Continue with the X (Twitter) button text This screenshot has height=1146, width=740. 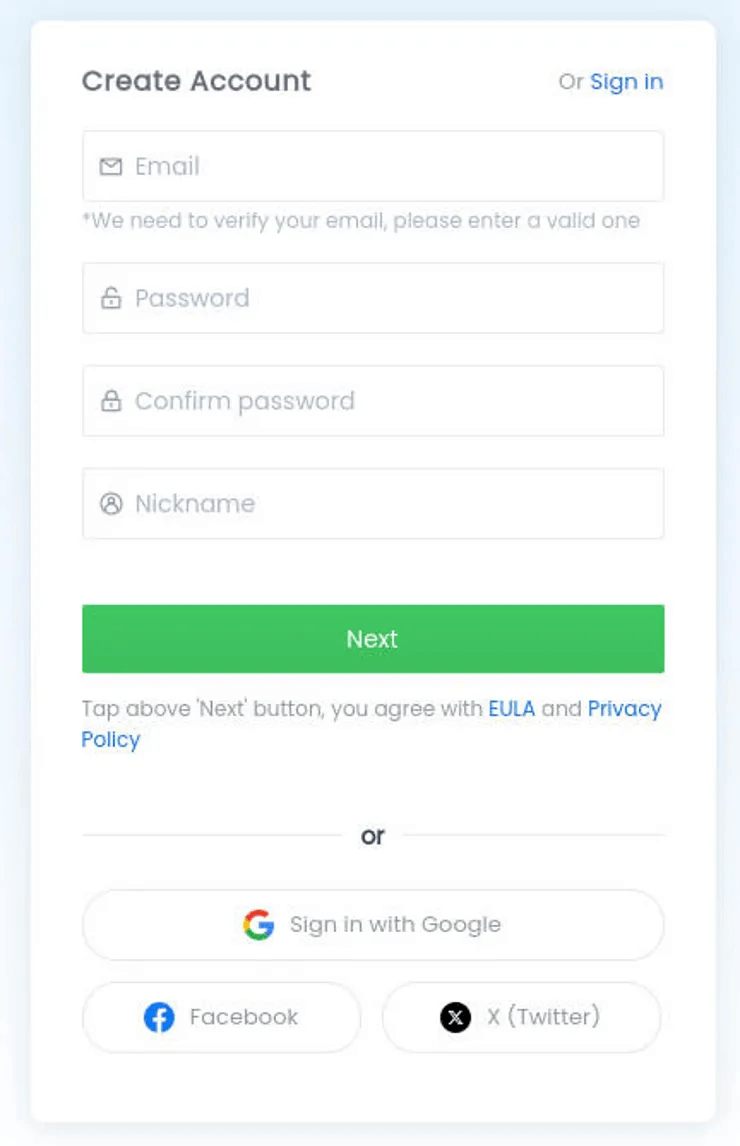tap(543, 1018)
